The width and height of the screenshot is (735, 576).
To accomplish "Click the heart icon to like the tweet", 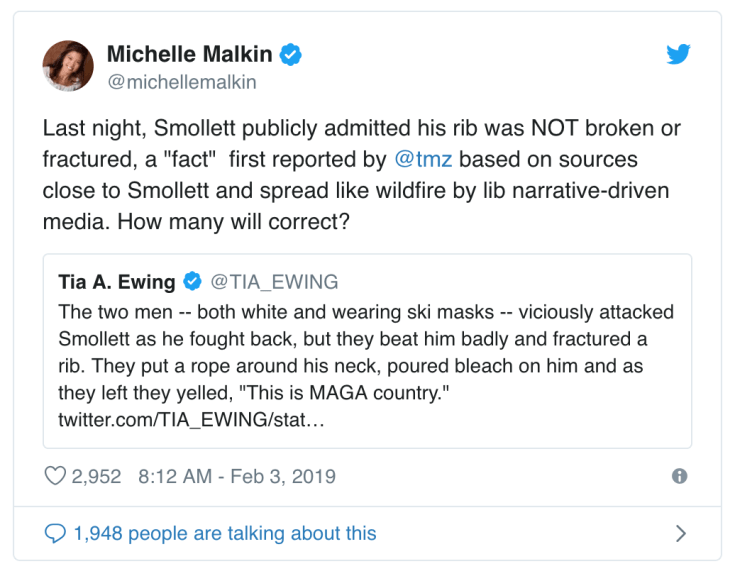I will [x=55, y=476].
